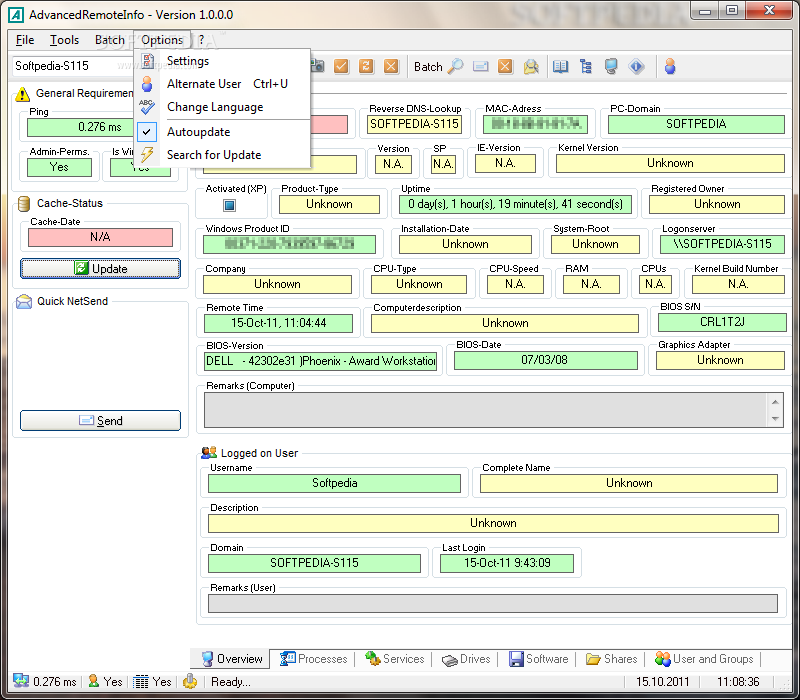800x700 pixels.
Task: Click the Batch message card icon
Action: (480, 66)
